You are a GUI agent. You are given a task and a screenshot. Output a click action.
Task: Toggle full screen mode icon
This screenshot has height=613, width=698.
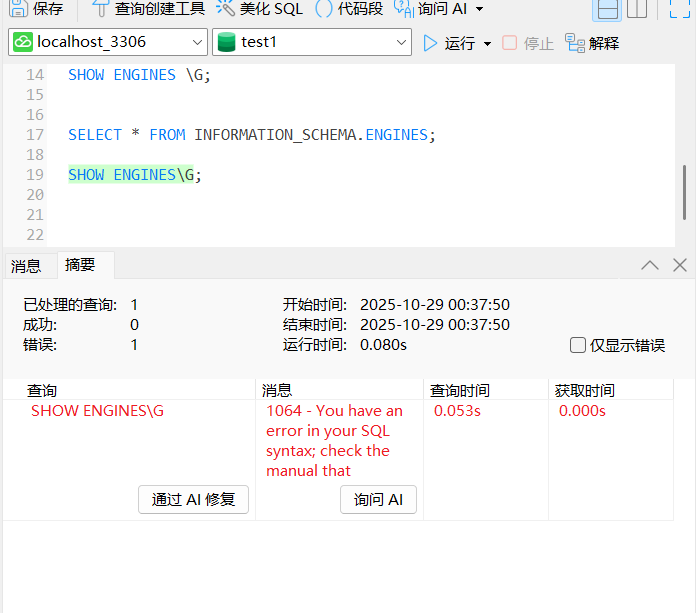click(680, 9)
